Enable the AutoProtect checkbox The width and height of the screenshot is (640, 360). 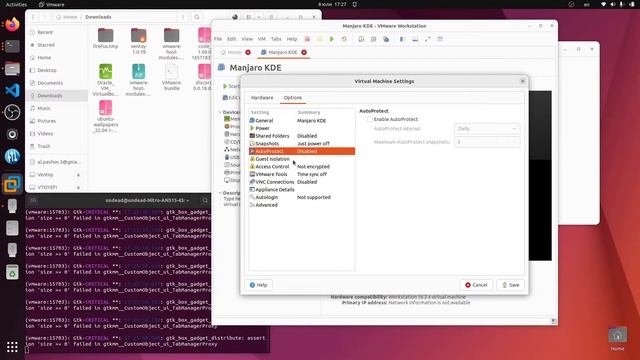(370, 119)
